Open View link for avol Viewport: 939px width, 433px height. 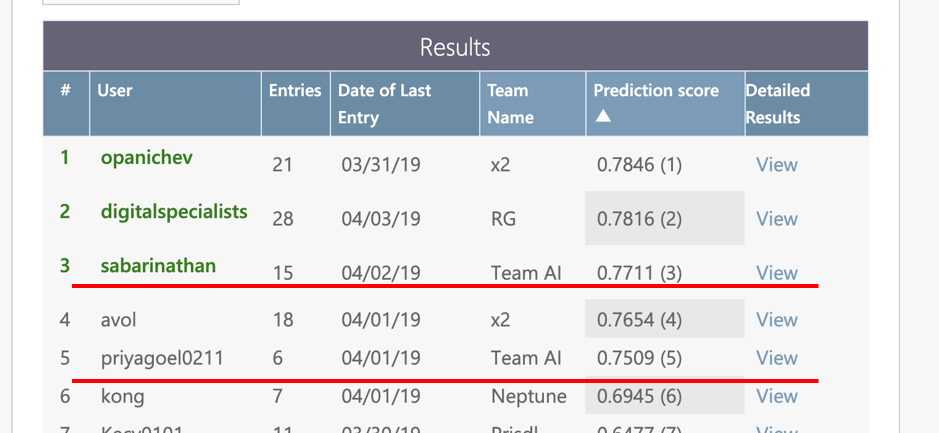tap(777, 320)
